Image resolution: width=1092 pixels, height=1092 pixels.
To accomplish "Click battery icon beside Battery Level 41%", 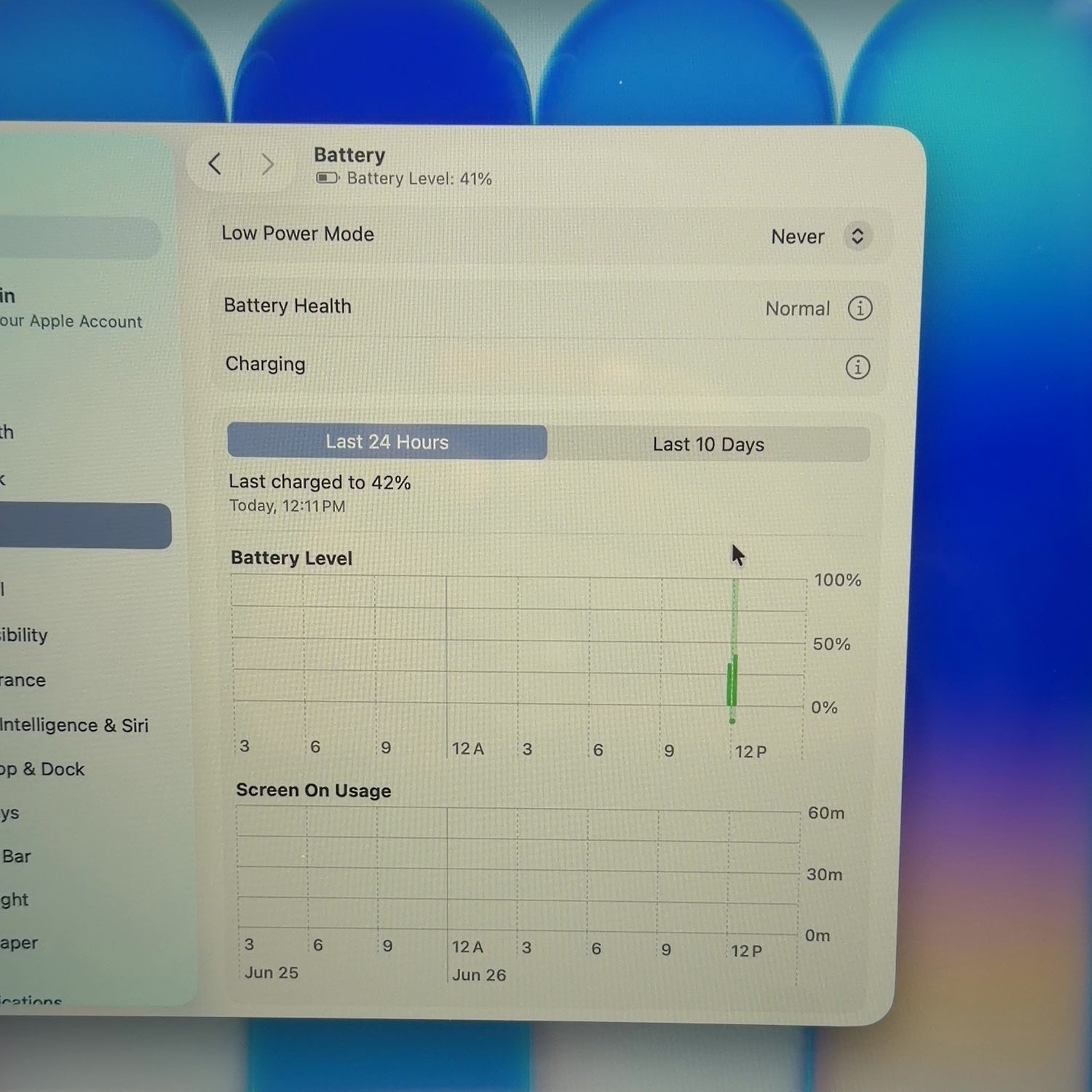I will pos(328,178).
